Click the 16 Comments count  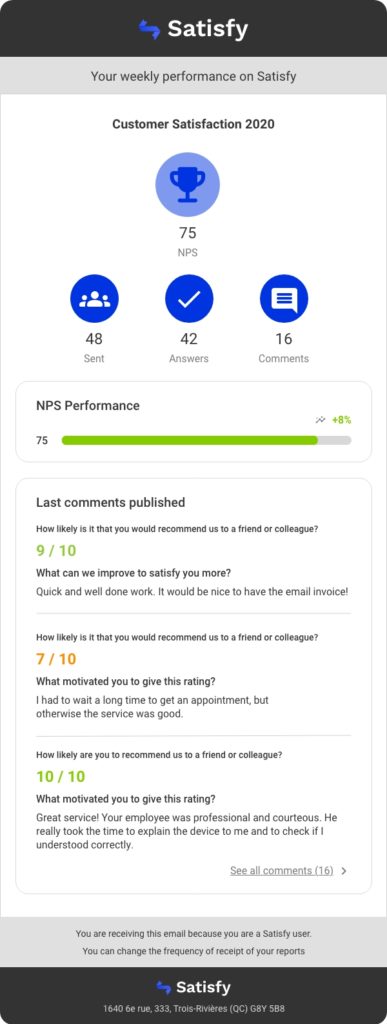click(284, 339)
